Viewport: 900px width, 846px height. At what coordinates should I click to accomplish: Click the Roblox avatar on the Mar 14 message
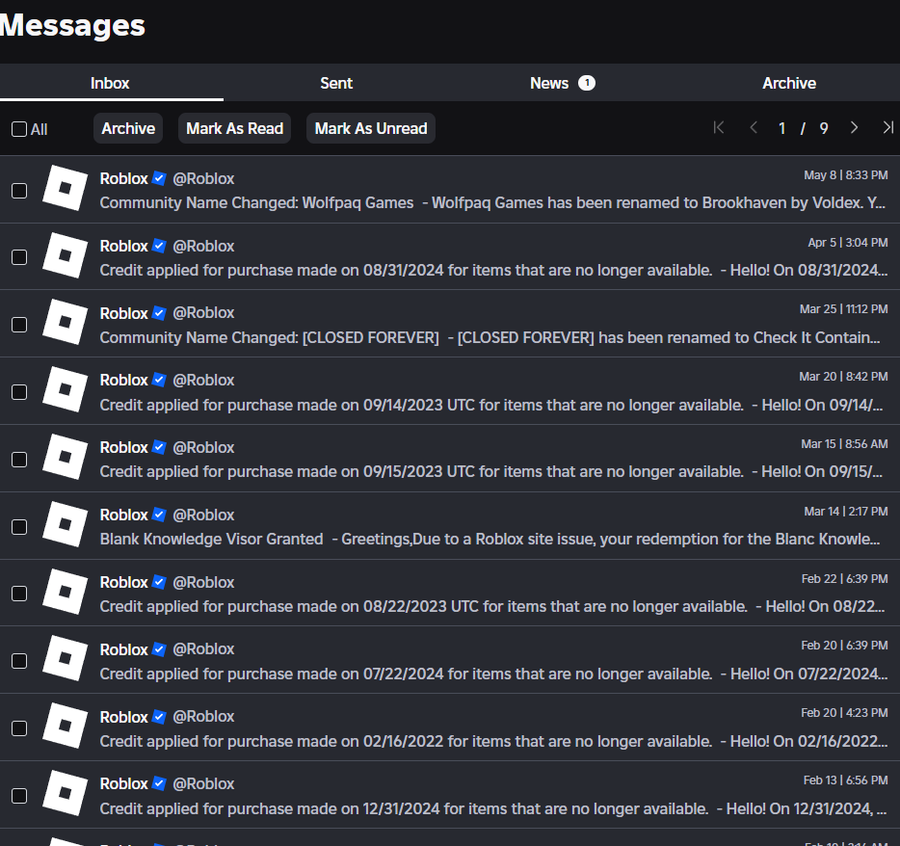coord(65,525)
